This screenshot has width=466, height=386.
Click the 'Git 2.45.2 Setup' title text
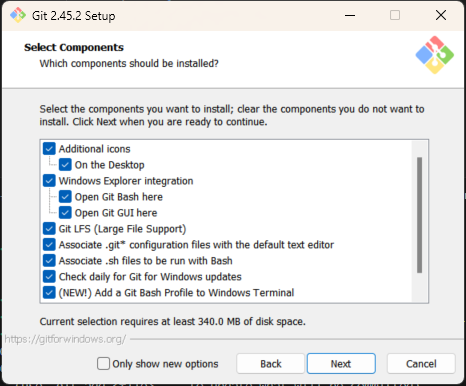(x=74, y=16)
